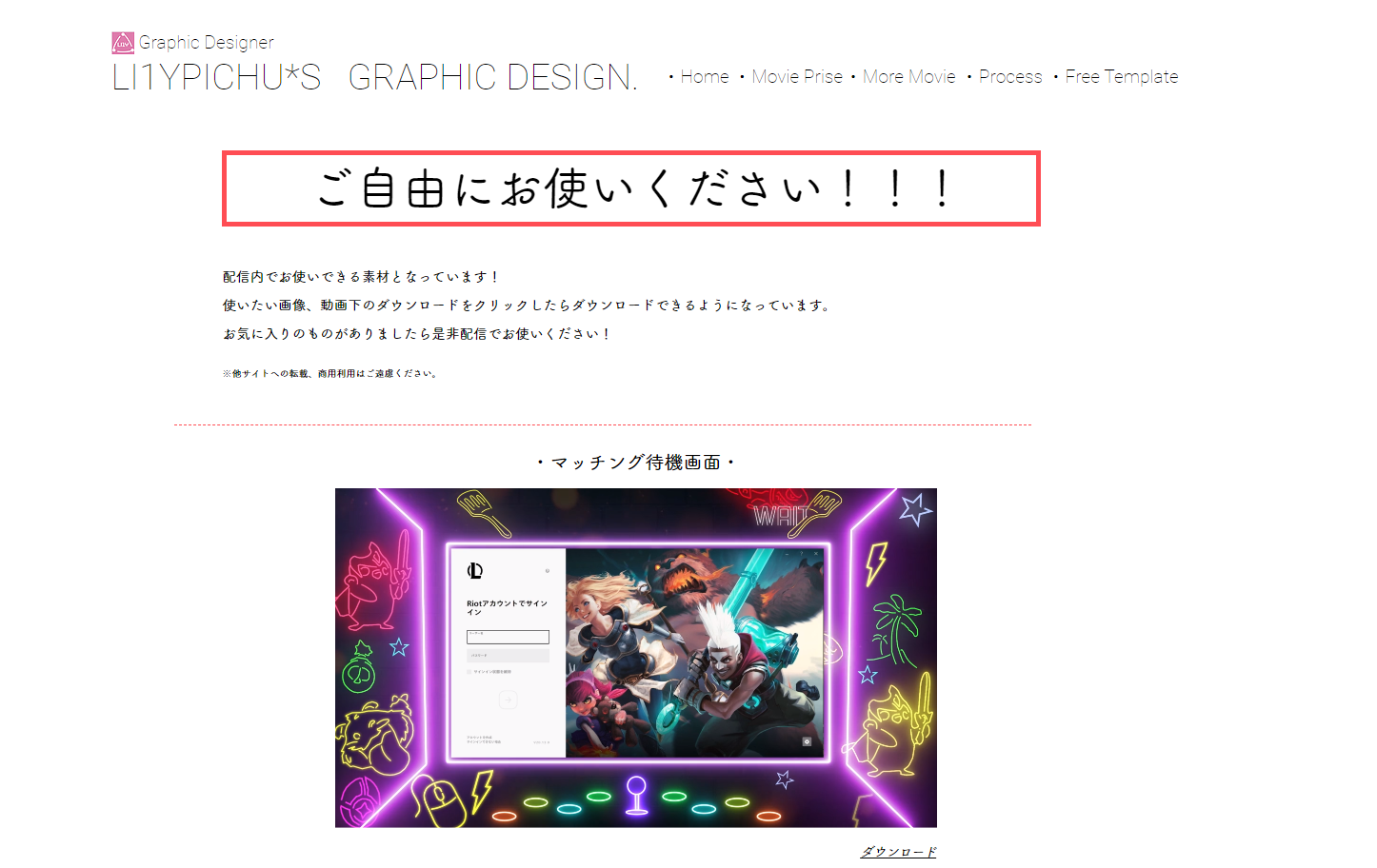Open the Free Template page
Viewport: 1377px width, 868px height.
[x=1122, y=77]
